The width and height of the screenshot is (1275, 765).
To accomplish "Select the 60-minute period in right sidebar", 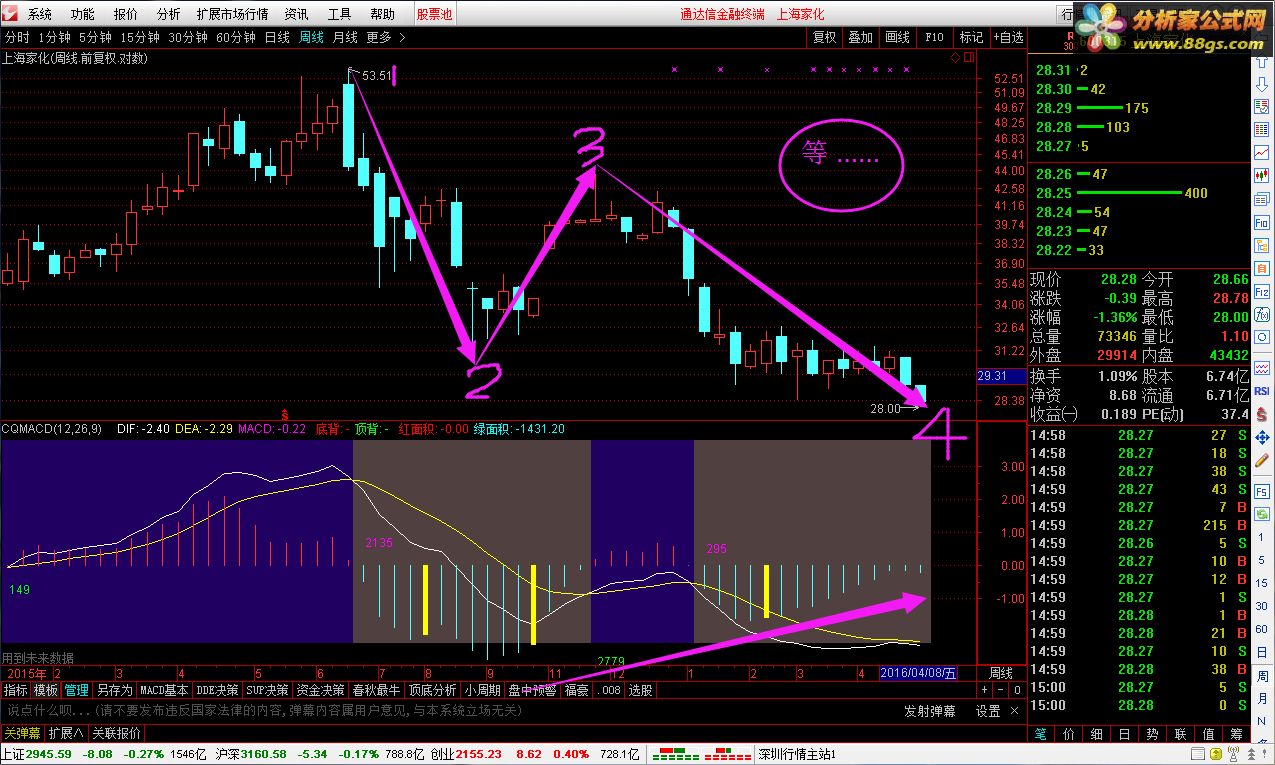I will click(1262, 629).
